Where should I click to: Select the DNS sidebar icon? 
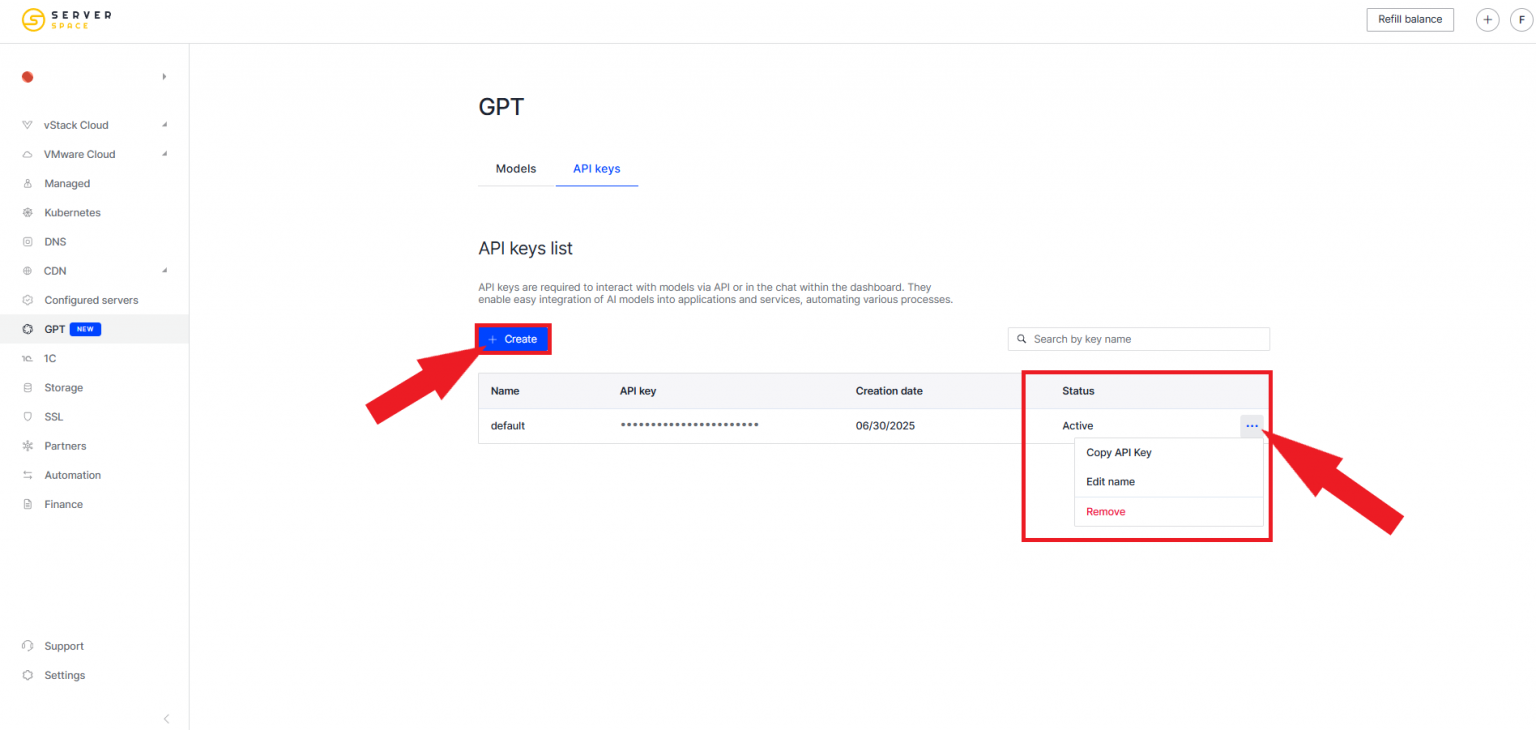(27, 241)
